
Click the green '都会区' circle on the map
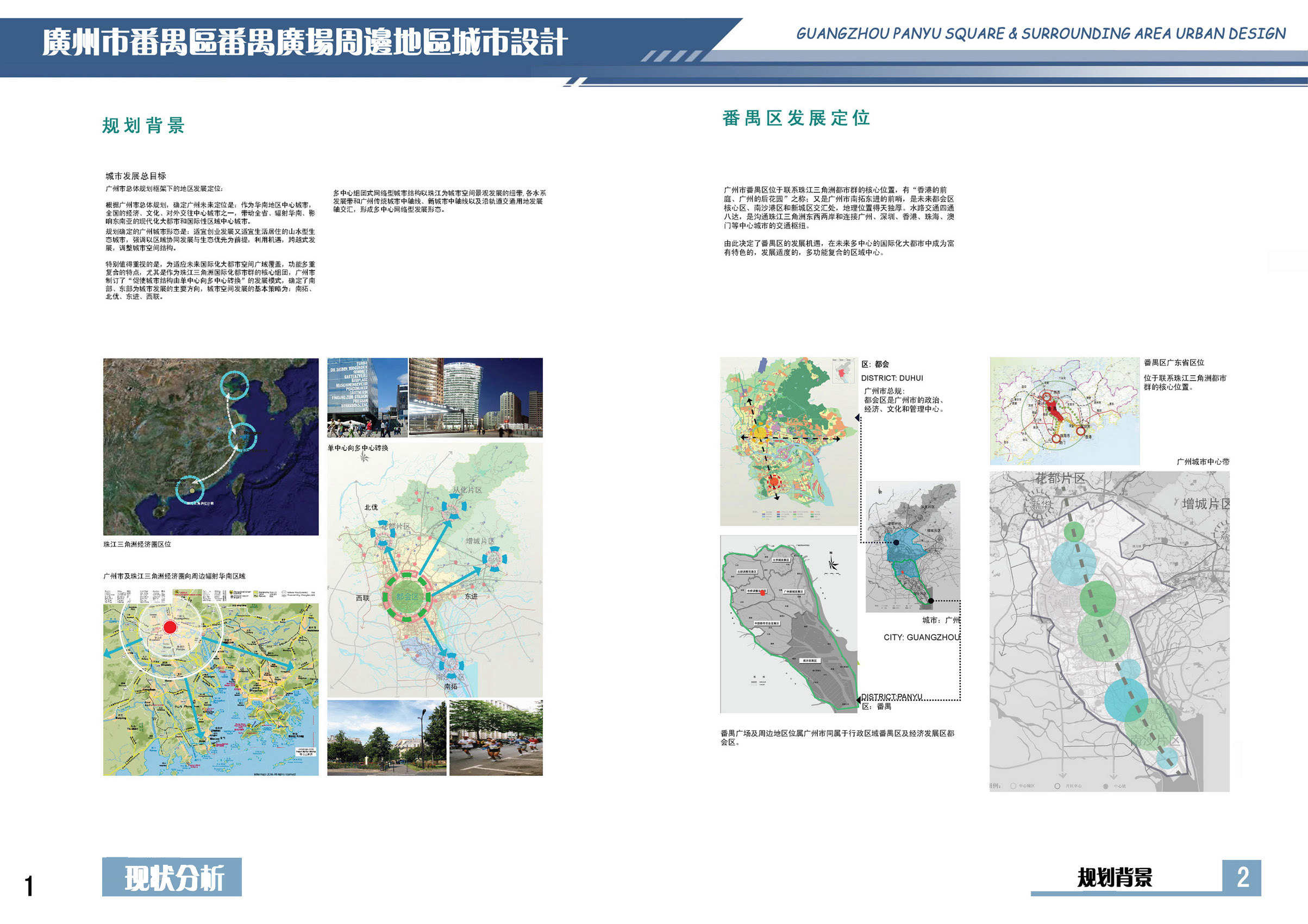click(407, 596)
